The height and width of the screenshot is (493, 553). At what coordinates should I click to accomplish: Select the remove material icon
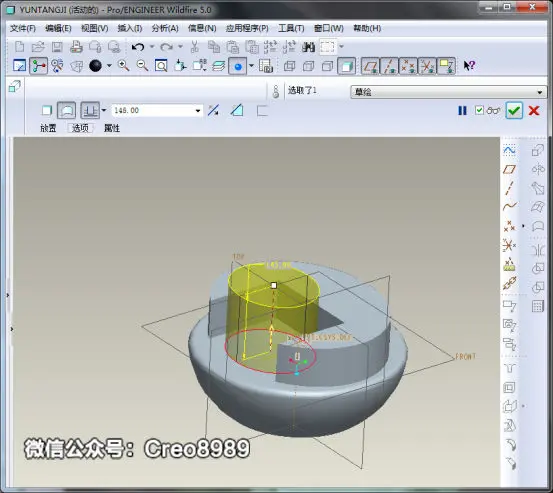point(237,110)
